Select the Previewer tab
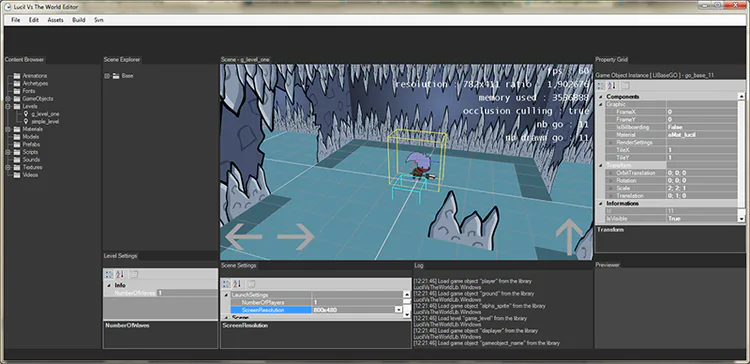The image size is (750, 364). 607,265
